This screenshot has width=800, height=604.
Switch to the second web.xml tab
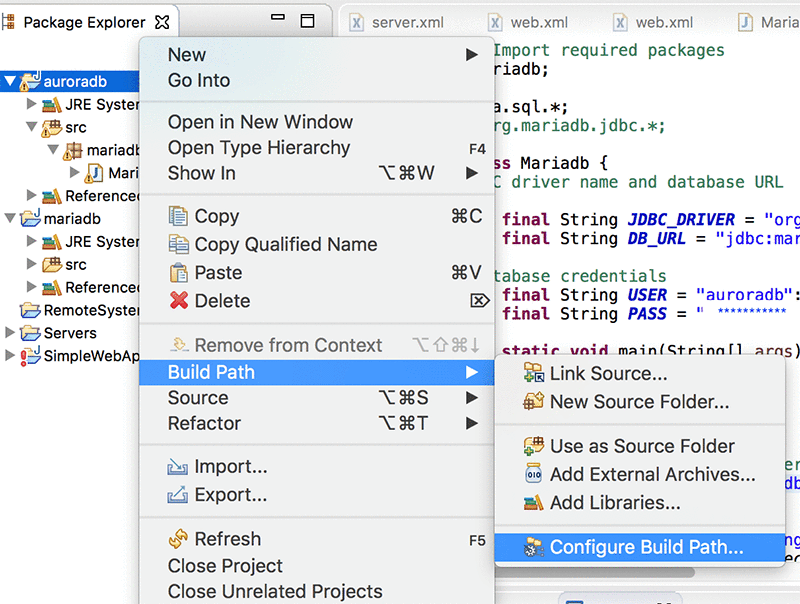(x=654, y=22)
